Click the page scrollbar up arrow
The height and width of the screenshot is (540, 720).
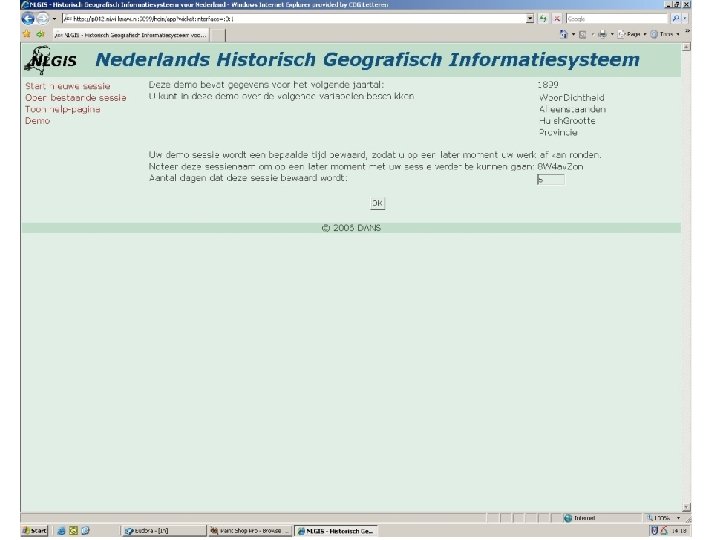[x=686, y=48]
